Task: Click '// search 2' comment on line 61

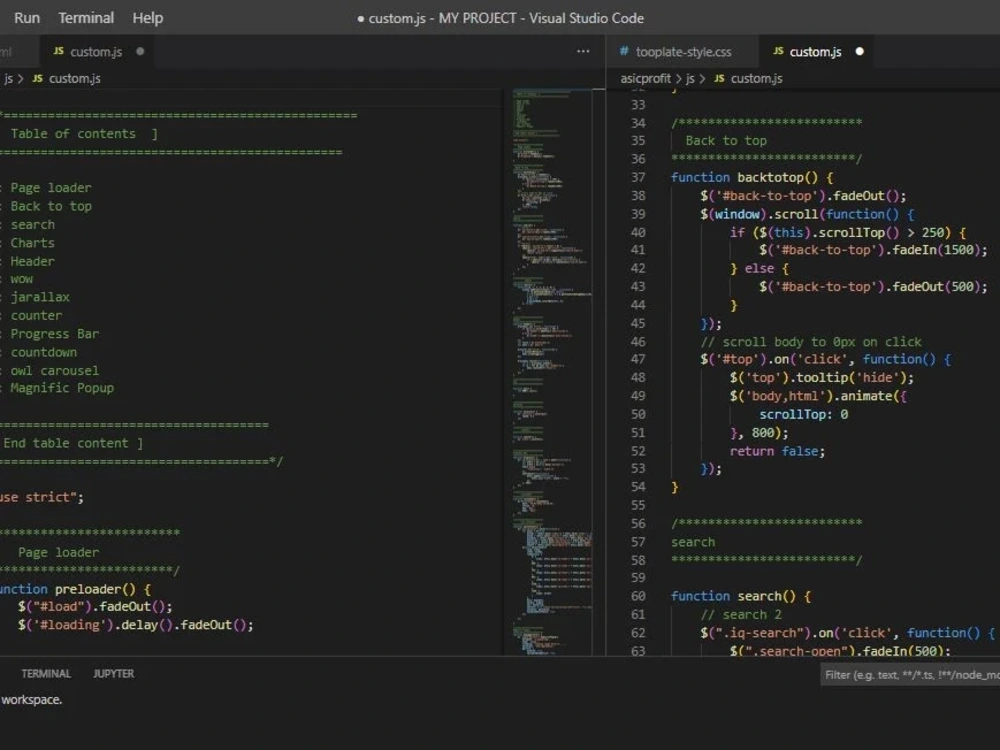Action: click(740, 614)
